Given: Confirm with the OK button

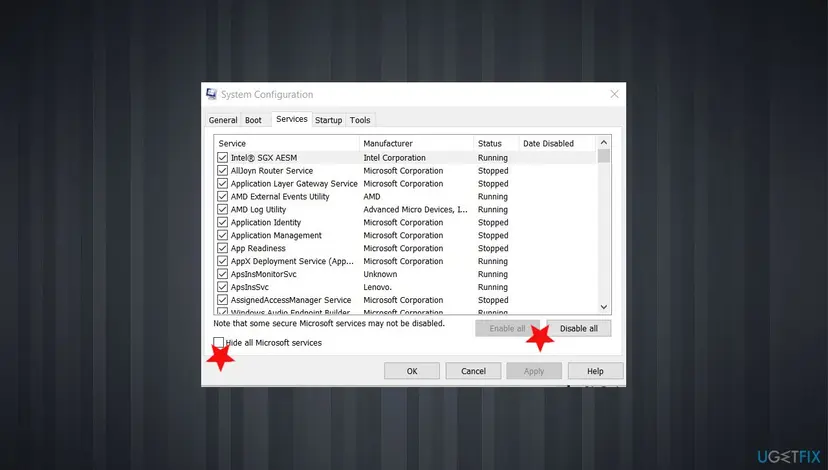Looking at the screenshot, I should pos(412,371).
